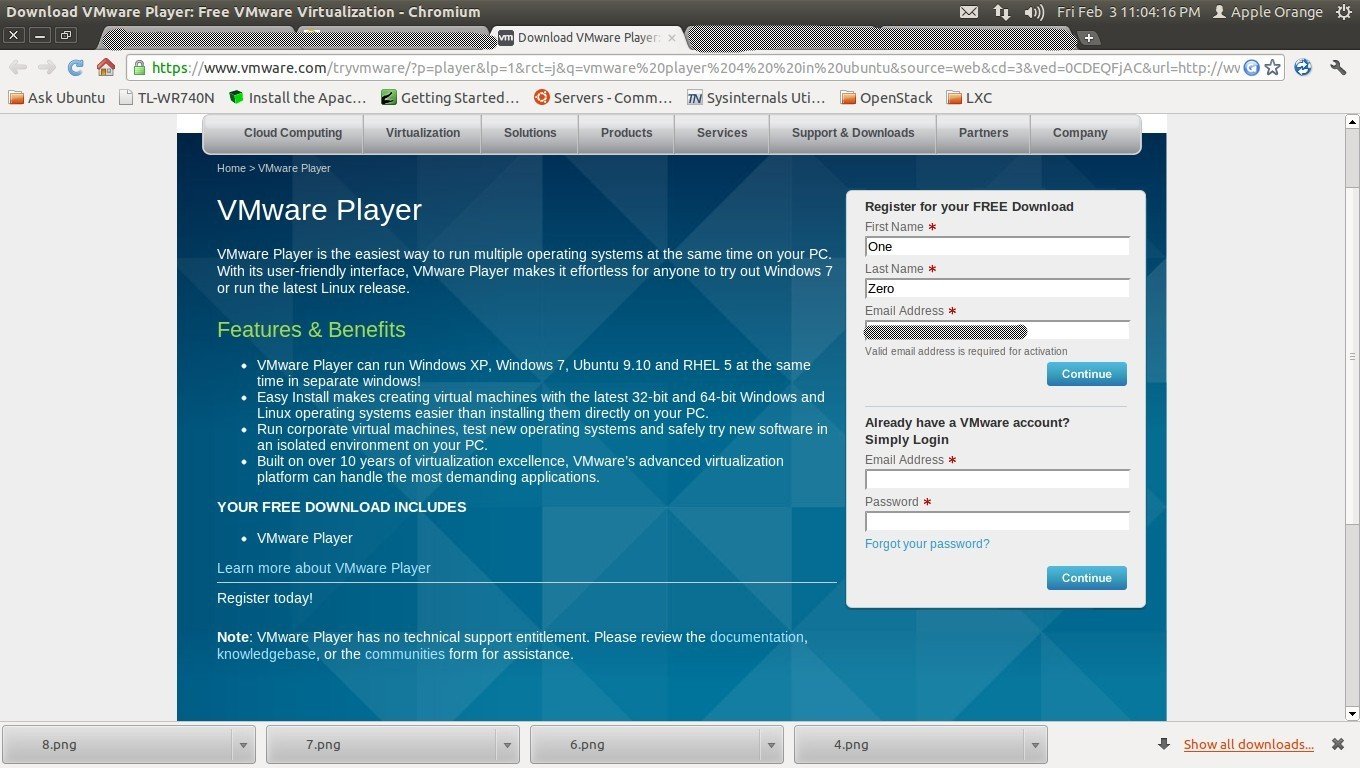The height and width of the screenshot is (768, 1360).
Task: Click Forgot your password link
Action: [x=927, y=544]
